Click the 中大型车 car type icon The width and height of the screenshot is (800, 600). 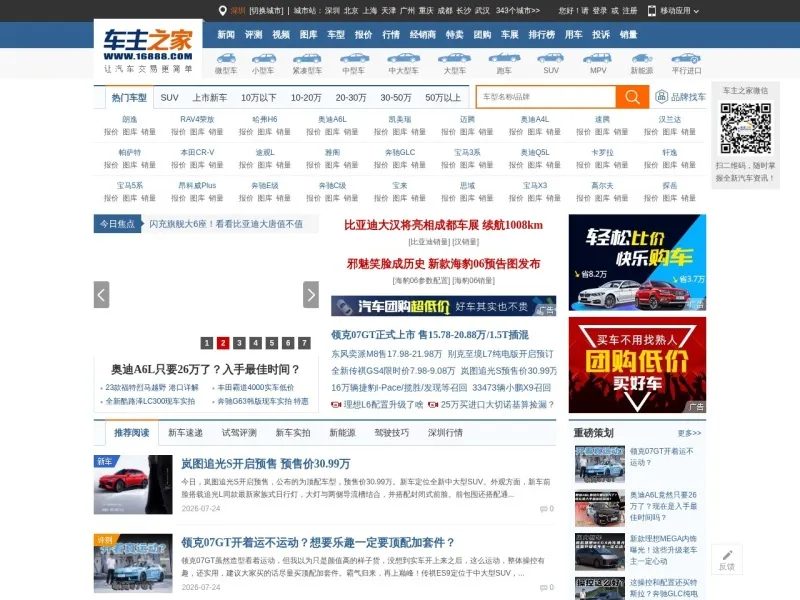[x=403, y=58]
